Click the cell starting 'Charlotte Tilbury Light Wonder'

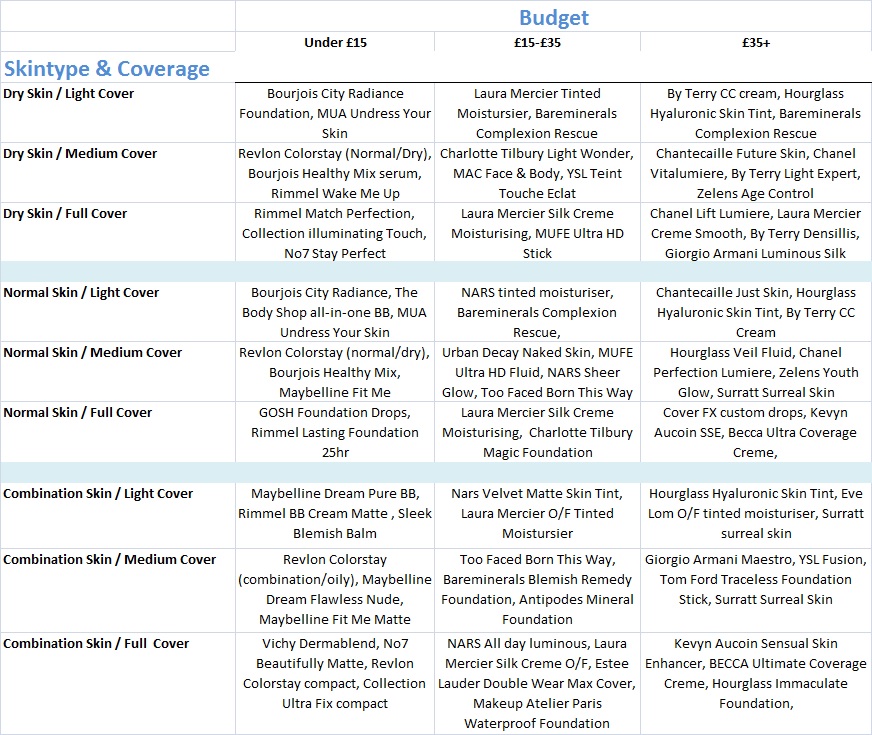[537, 173]
